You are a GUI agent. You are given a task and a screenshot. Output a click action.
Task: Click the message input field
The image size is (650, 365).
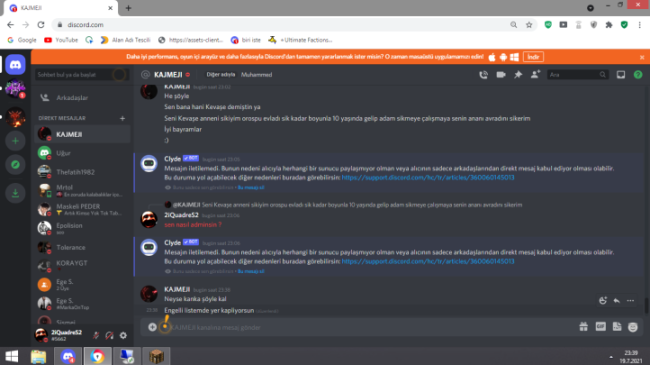point(365,327)
